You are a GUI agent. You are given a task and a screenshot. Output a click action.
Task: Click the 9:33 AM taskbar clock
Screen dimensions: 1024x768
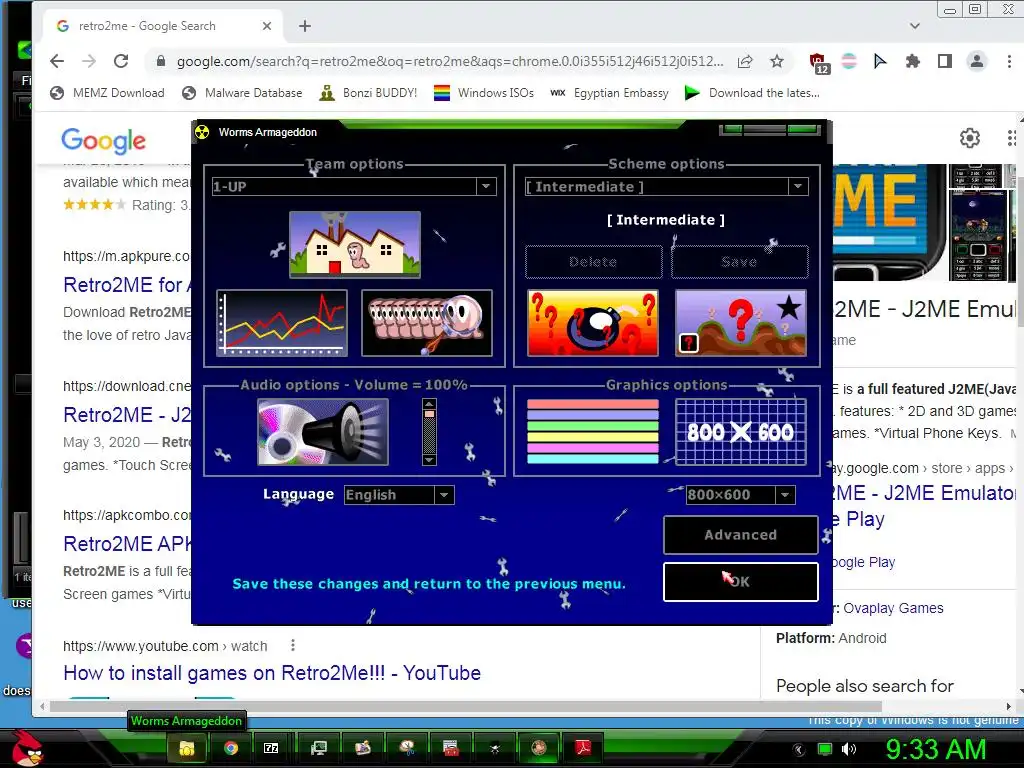coord(935,749)
